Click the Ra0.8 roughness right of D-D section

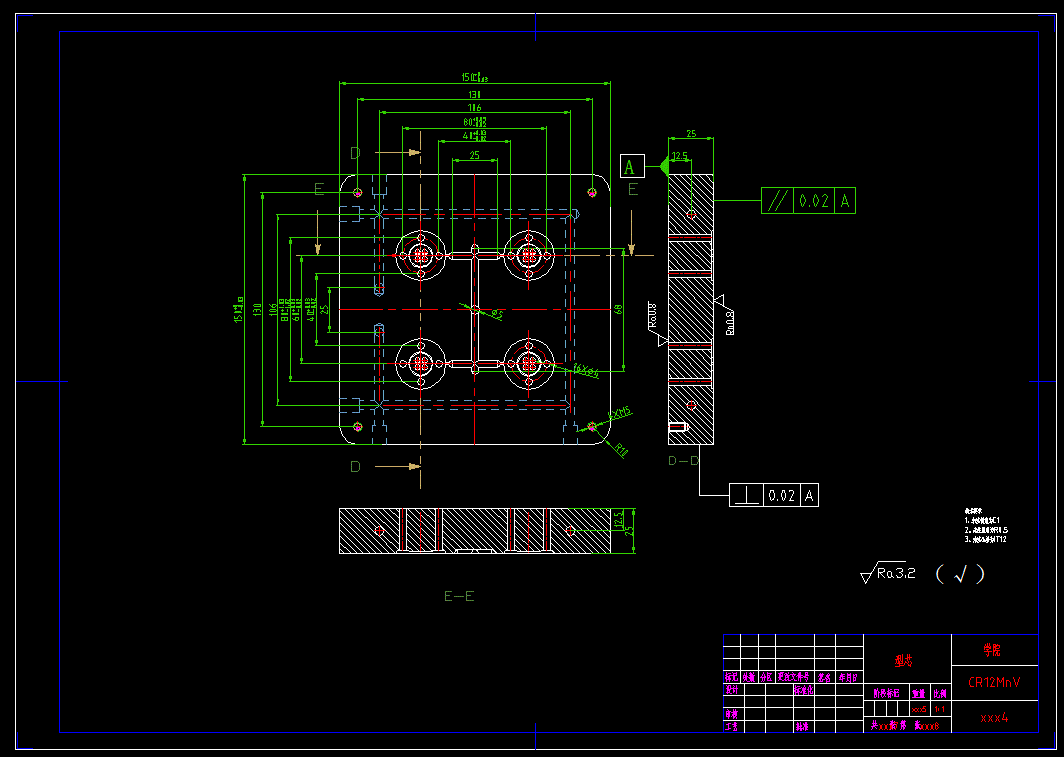[730, 322]
